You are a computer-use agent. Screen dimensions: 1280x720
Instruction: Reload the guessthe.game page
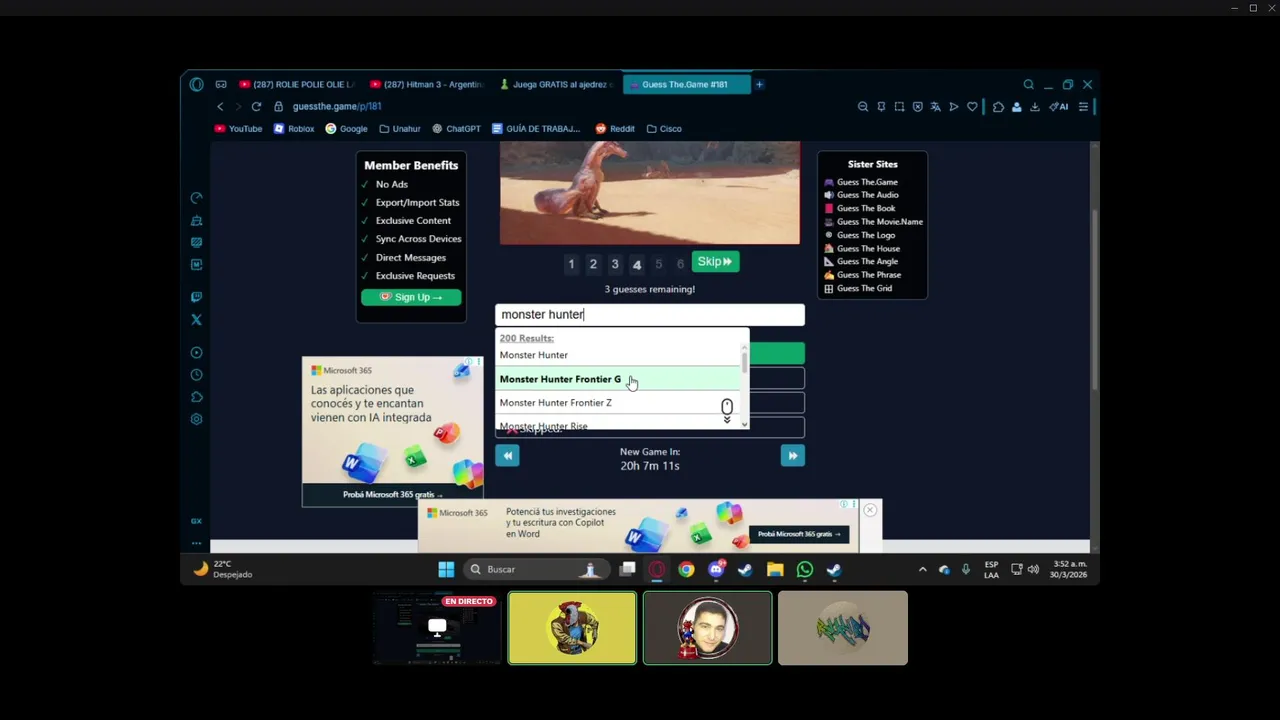pos(256,106)
